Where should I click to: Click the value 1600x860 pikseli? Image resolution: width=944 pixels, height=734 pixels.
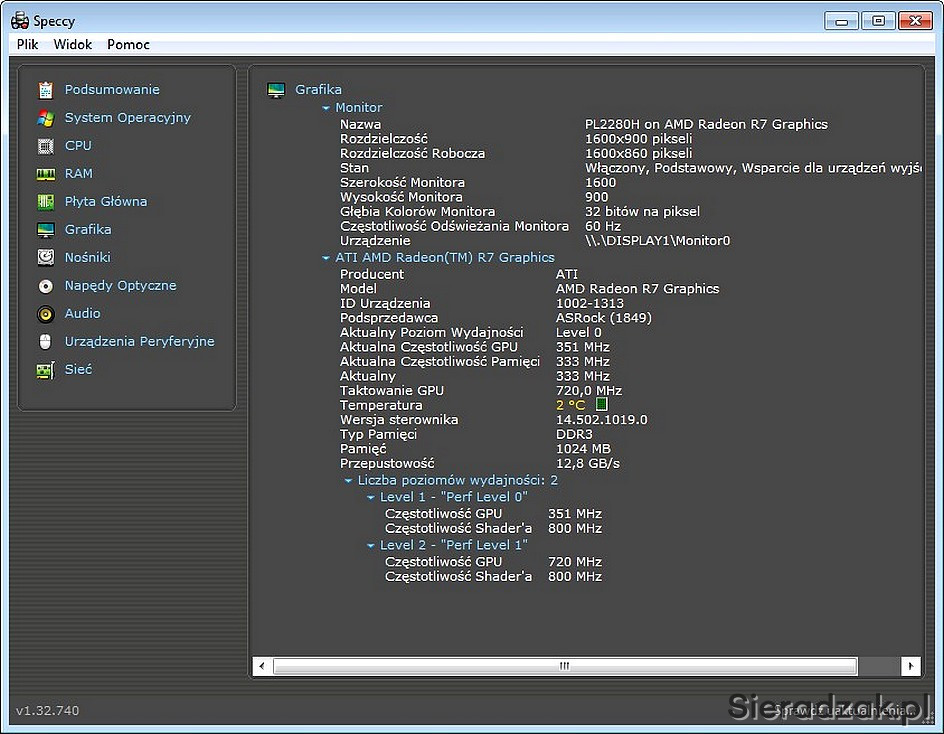[x=638, y=153]
